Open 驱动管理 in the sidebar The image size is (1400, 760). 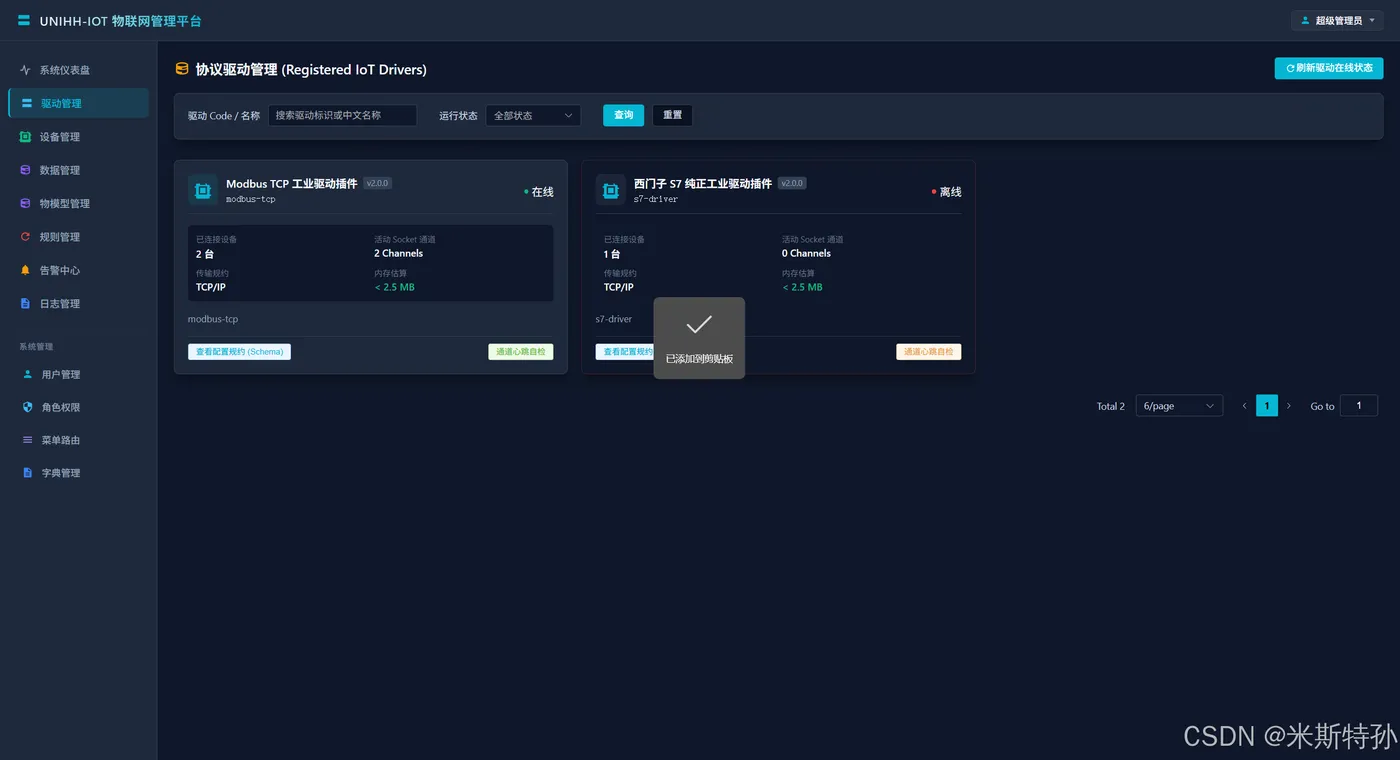[78, 103]
